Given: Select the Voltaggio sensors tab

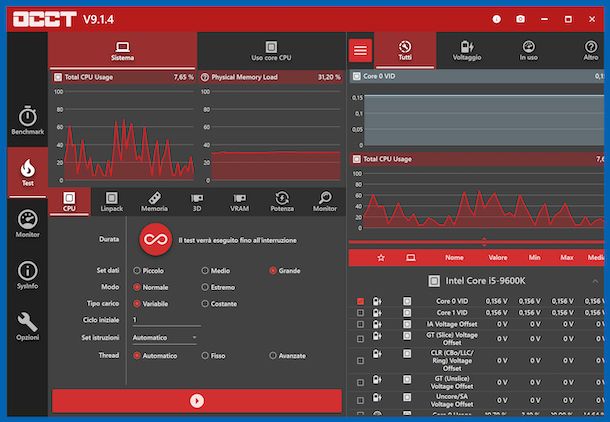Looking at the screenshot, I should pyautogui.click(x=467, y=51).
